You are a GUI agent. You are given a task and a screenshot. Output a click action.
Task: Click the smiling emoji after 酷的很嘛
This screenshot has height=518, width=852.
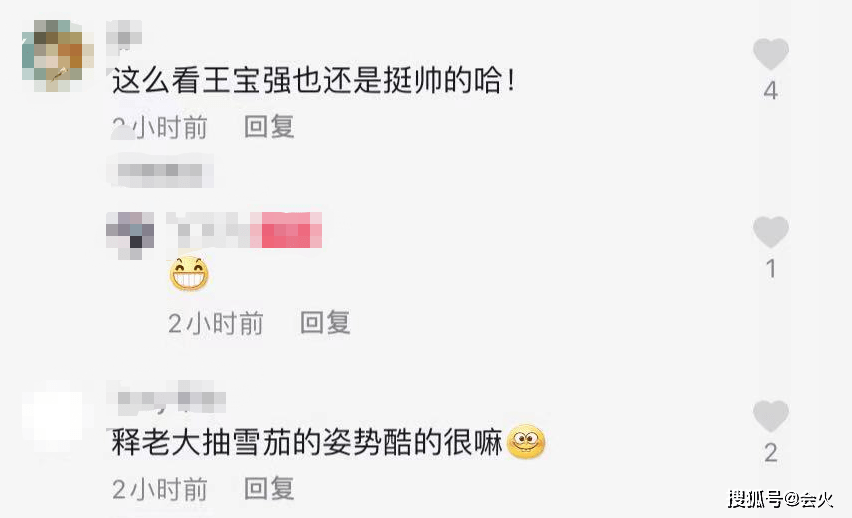pyautogui.click(x=525, y=441)
